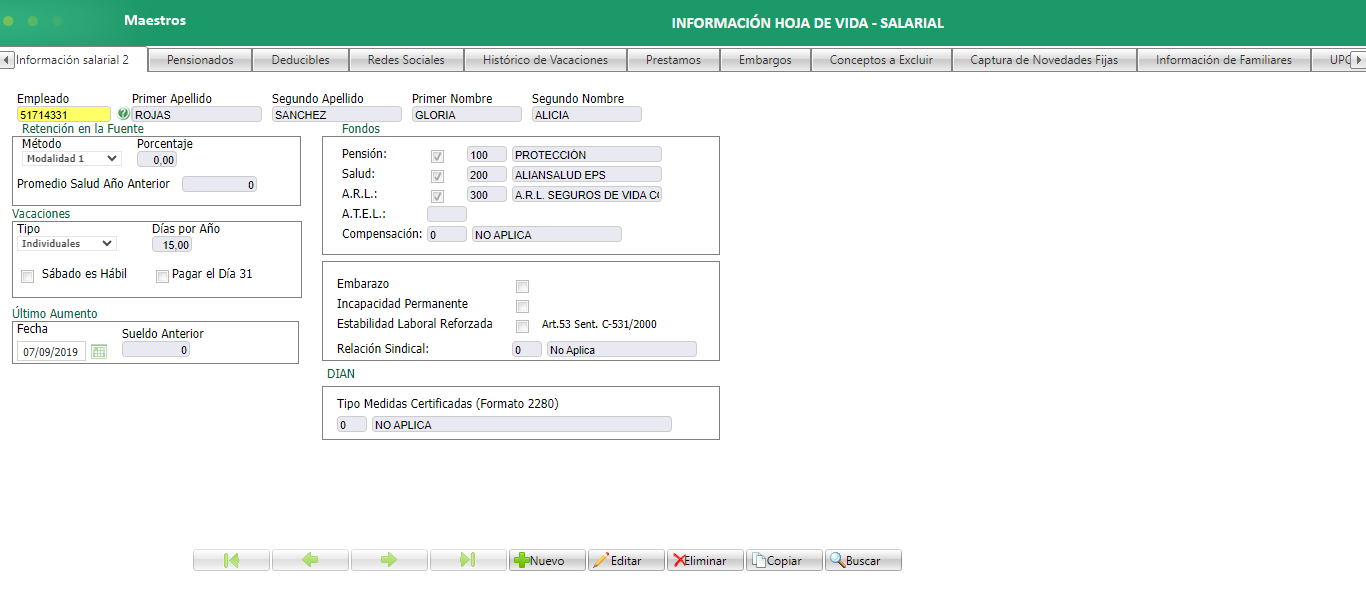Click the Eliminar button
Screen dimensions: 1366x597
click(705, 560)
